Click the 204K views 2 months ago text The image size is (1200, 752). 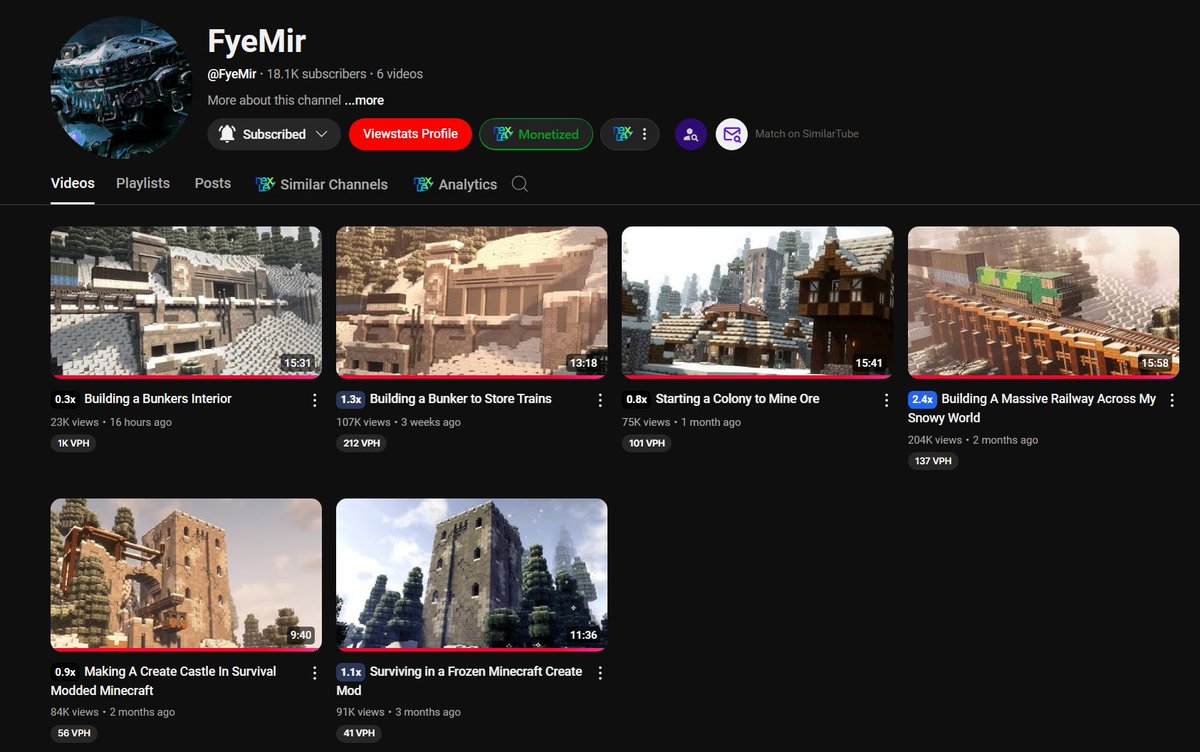coord(973,440)
